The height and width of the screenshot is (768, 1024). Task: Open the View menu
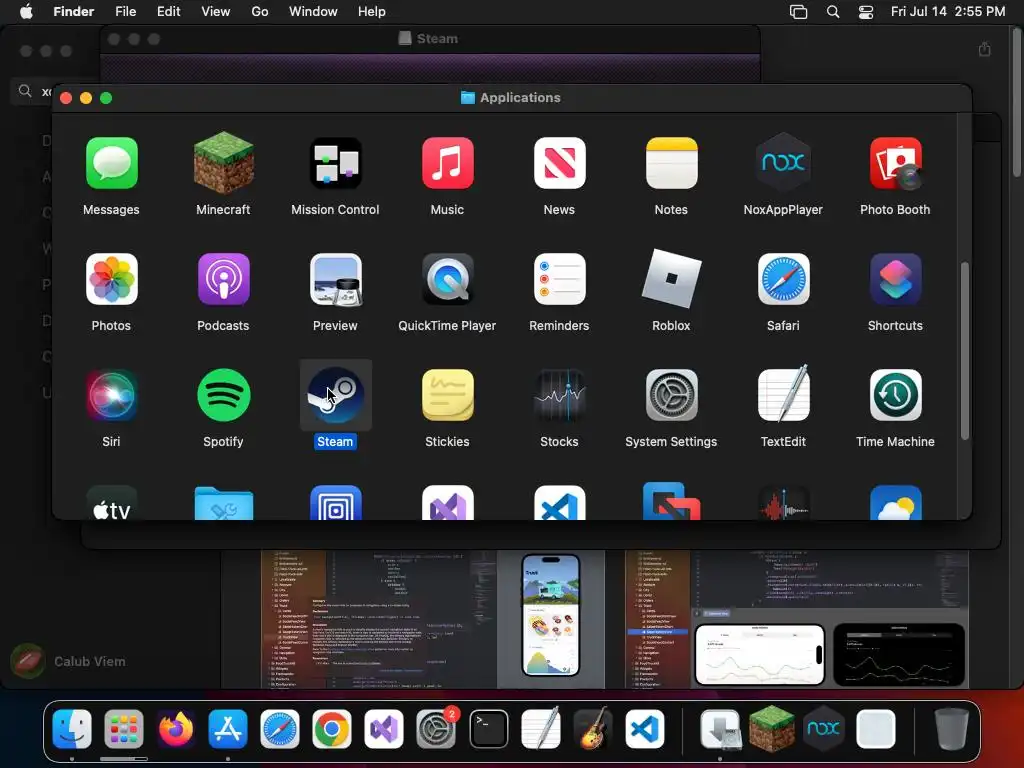(216, 12)
